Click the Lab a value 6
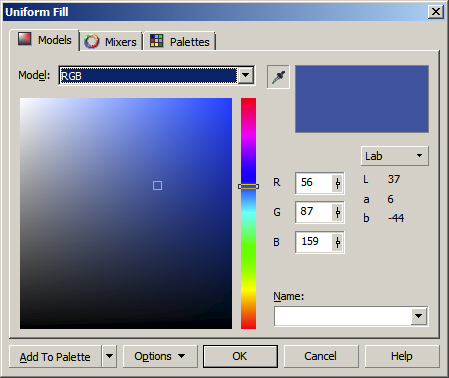 (x=391, y=199)
